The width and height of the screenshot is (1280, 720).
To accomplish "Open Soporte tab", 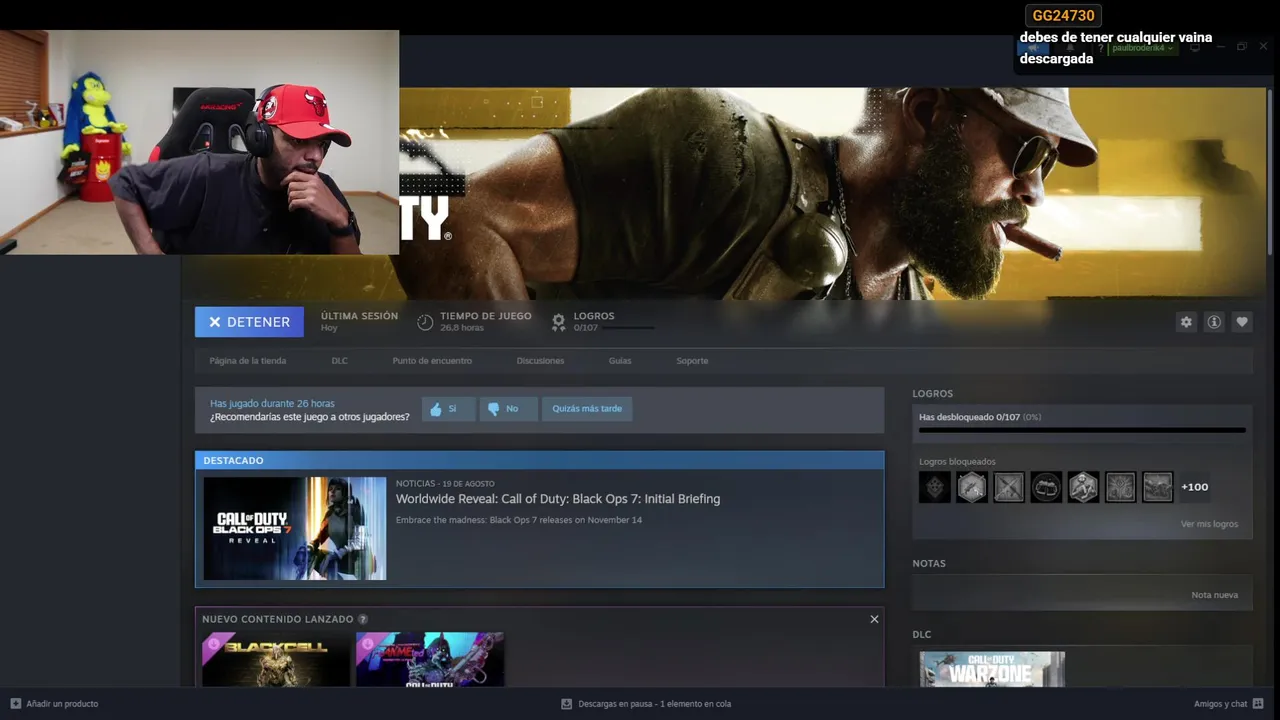I will tap(692, 361).
